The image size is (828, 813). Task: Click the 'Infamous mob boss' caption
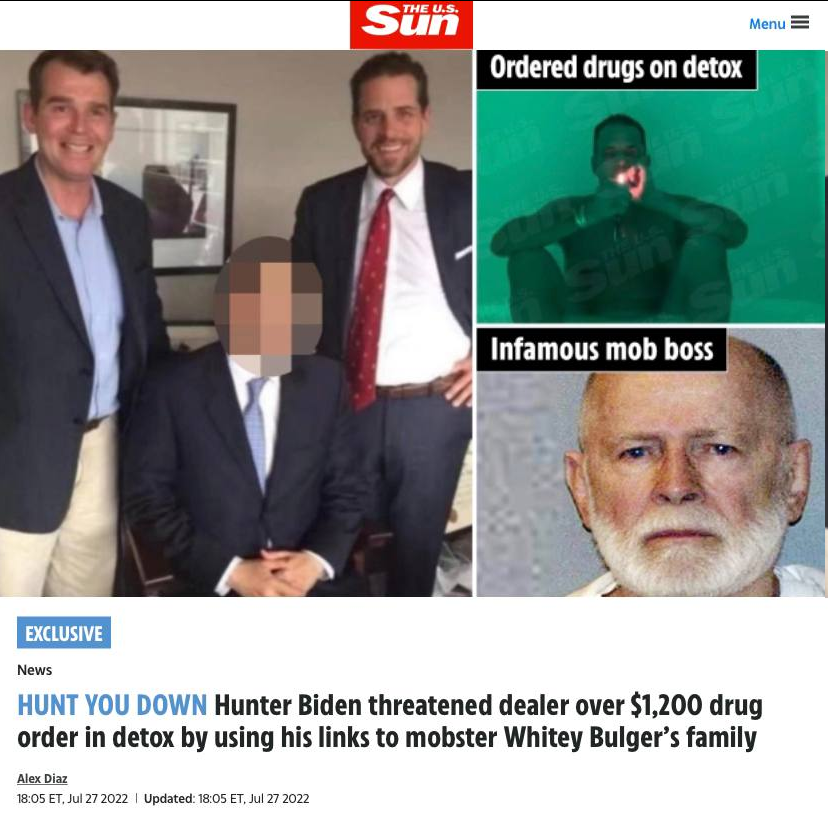[601, 349]
